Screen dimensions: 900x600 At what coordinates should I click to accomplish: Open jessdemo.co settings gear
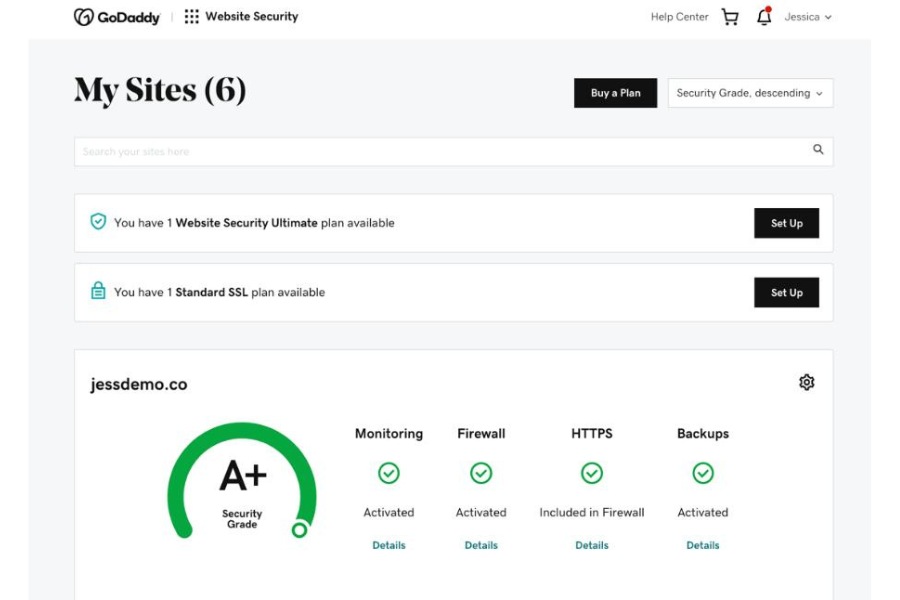coord(806,382)
